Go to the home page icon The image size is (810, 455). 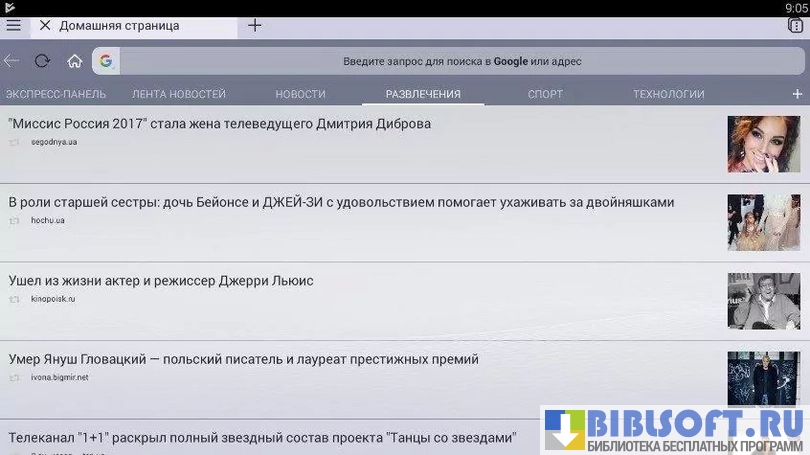click(74, 61)
